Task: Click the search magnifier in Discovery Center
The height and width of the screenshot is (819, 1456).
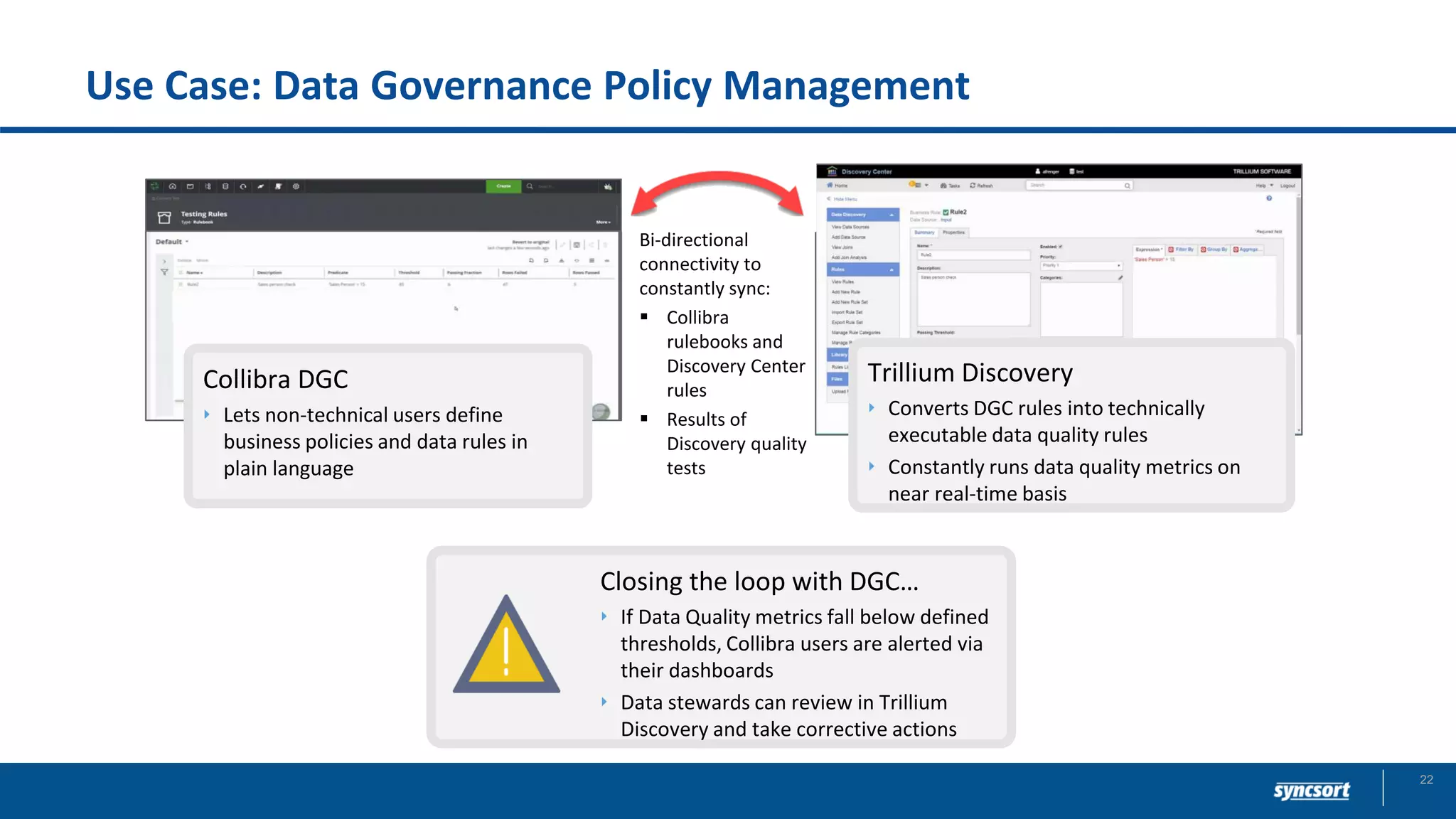Action: pos(1127,186)
